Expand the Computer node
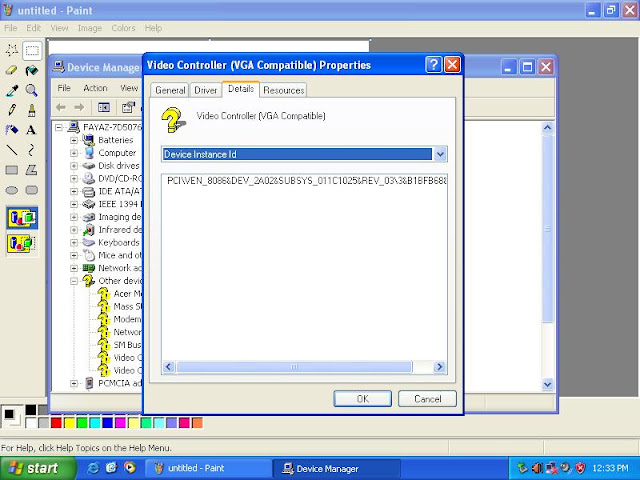The width and height of the screenshot is (640, 480). 74,153
